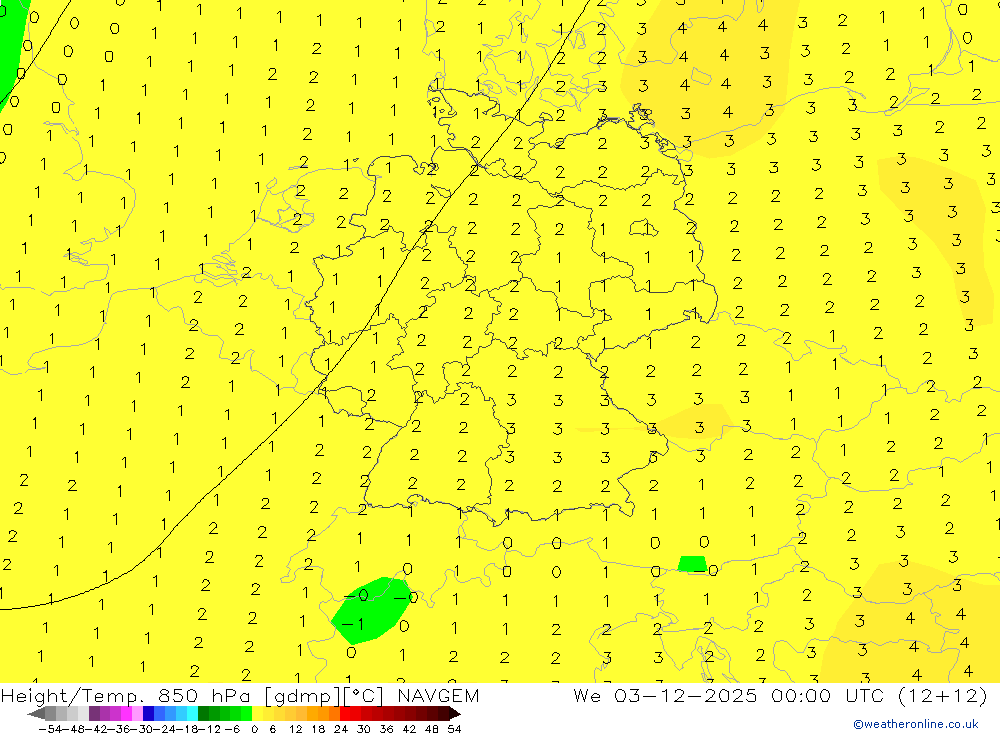Select the bright red 24°C legend swatch
Image resolution: width=1000 pixels, height=733 pixels.
pyautogui.click(x=346, y=714)
